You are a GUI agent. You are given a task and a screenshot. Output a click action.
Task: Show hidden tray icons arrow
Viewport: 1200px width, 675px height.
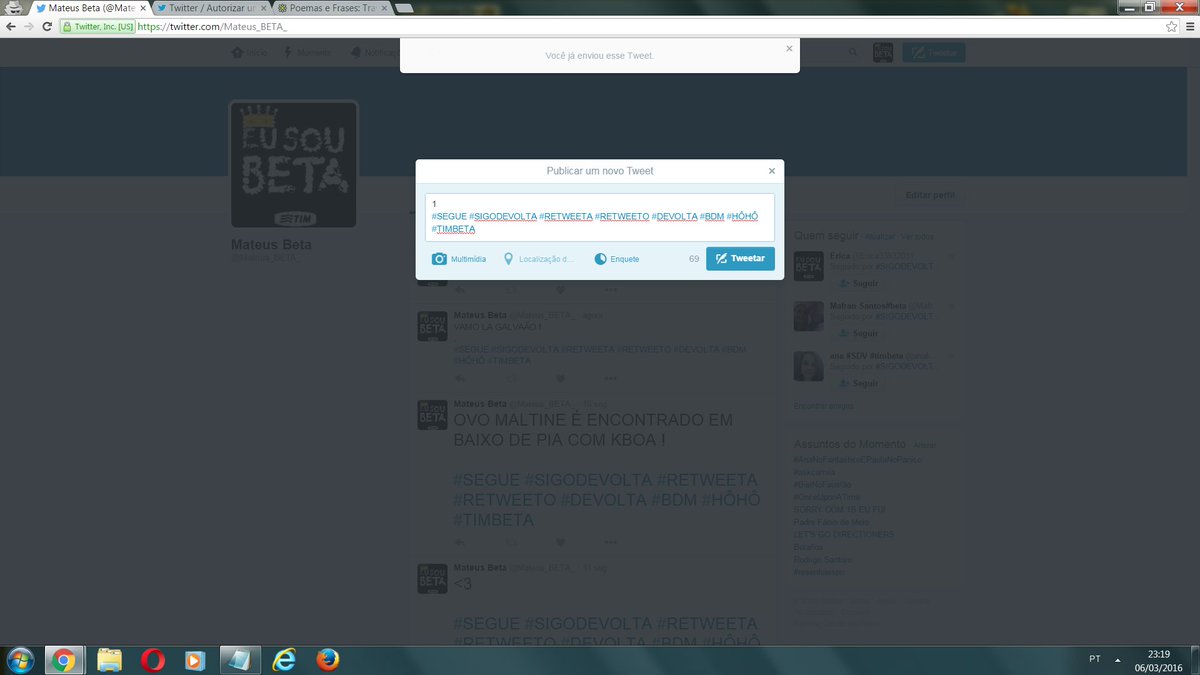click(1118, 660)
